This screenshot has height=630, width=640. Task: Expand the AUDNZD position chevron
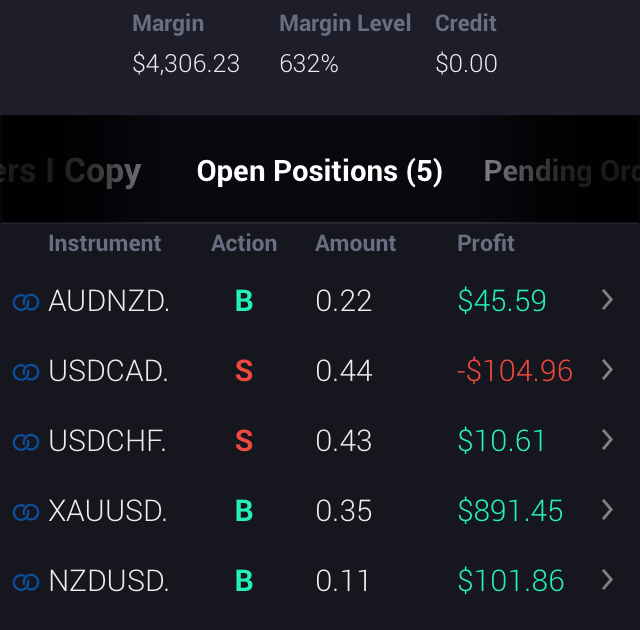(607, 300)
